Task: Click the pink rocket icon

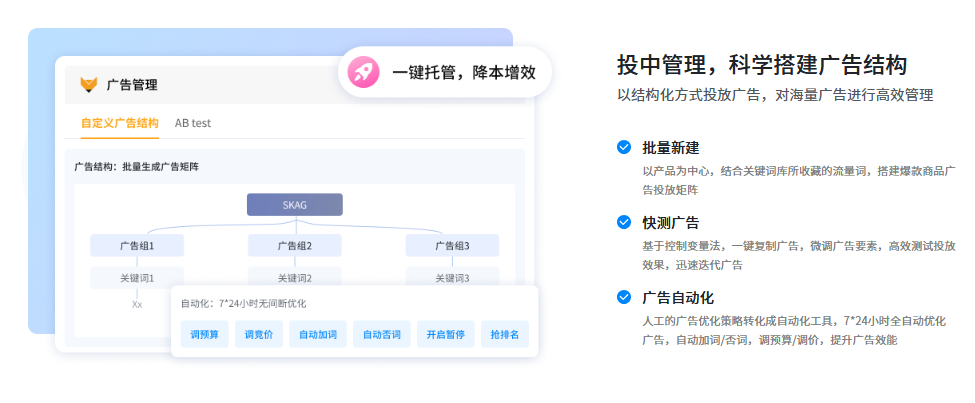Action: (x=363, y=72)
